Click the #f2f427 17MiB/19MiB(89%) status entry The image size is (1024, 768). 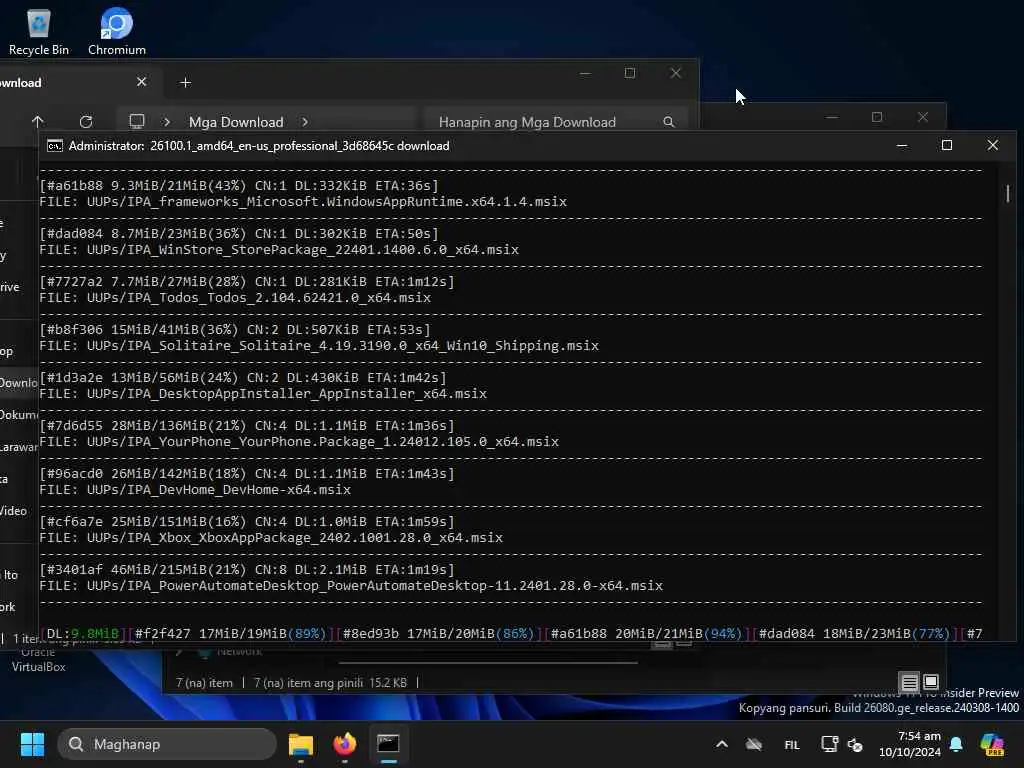[230, 633]
